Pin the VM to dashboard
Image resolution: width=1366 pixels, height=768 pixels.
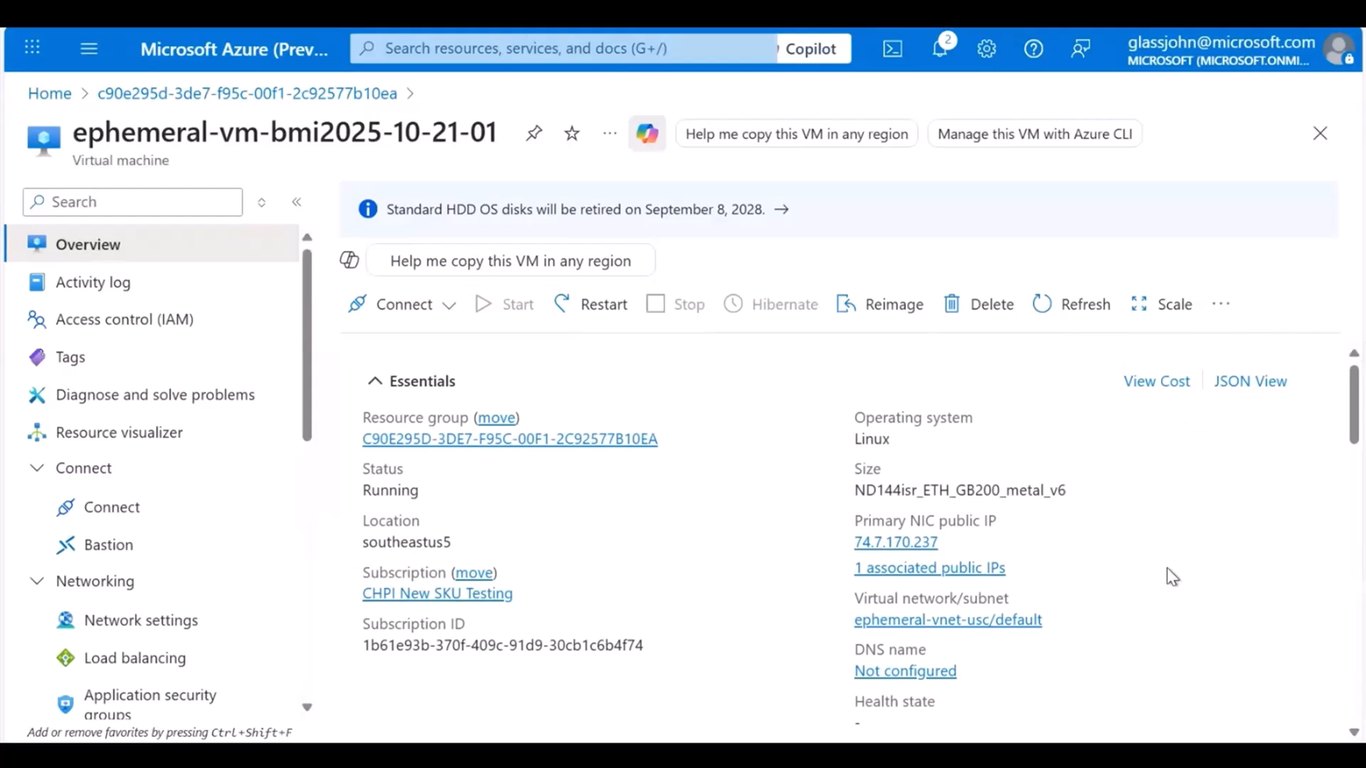click(x=534, y=133)
